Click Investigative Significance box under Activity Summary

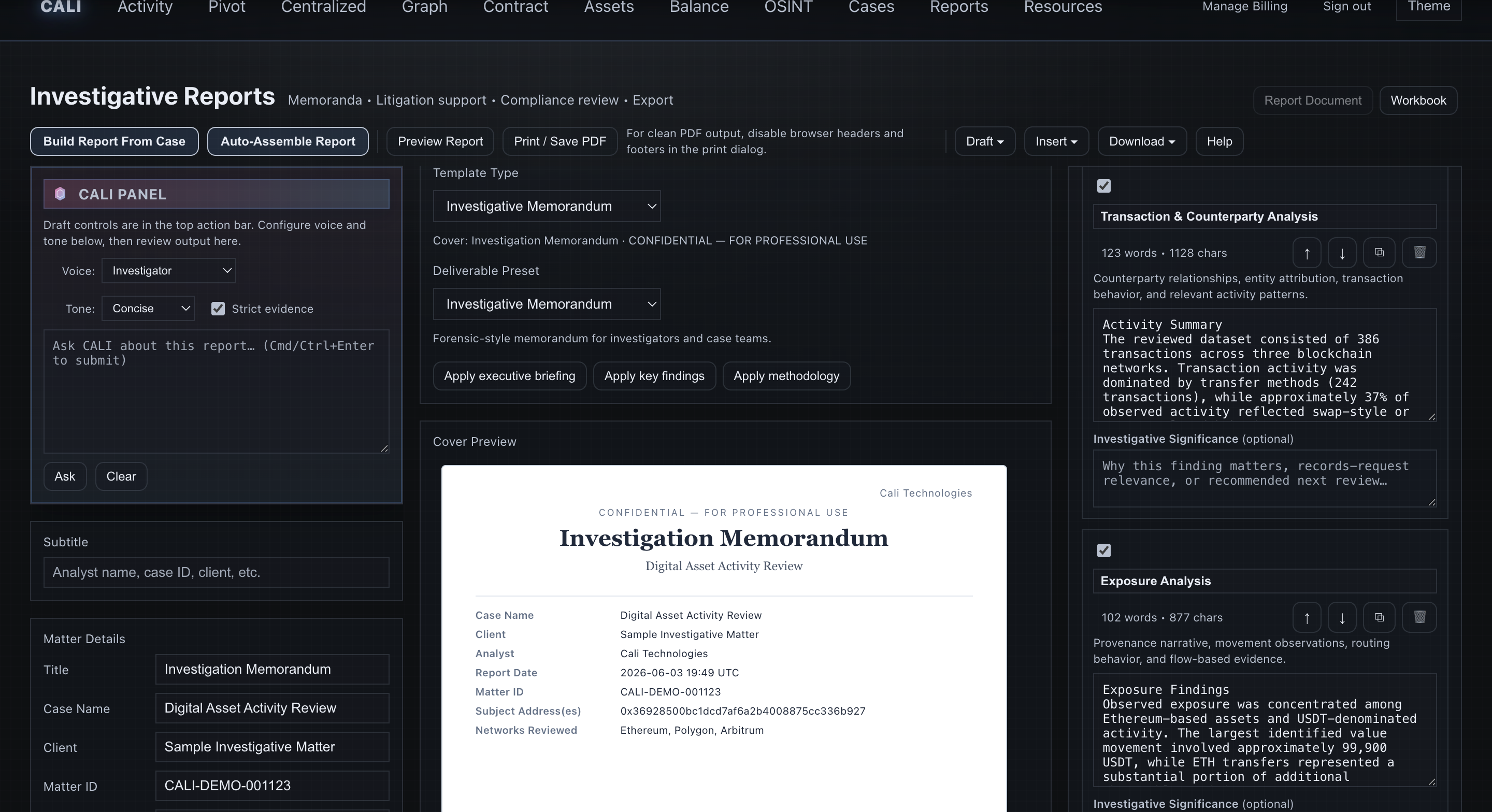pos(1265,479)
